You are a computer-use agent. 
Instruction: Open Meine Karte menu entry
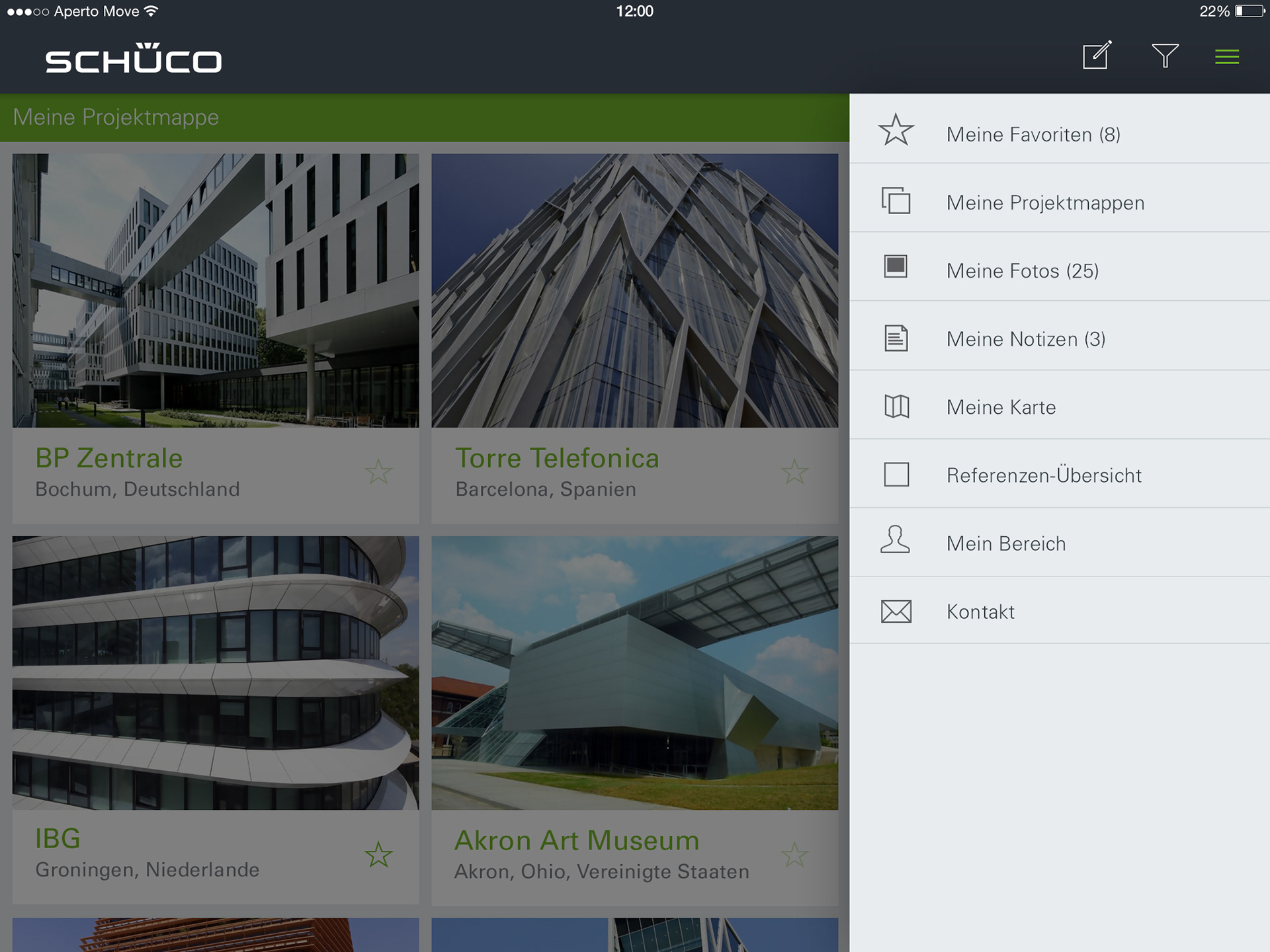click(x=1060, y=405)
